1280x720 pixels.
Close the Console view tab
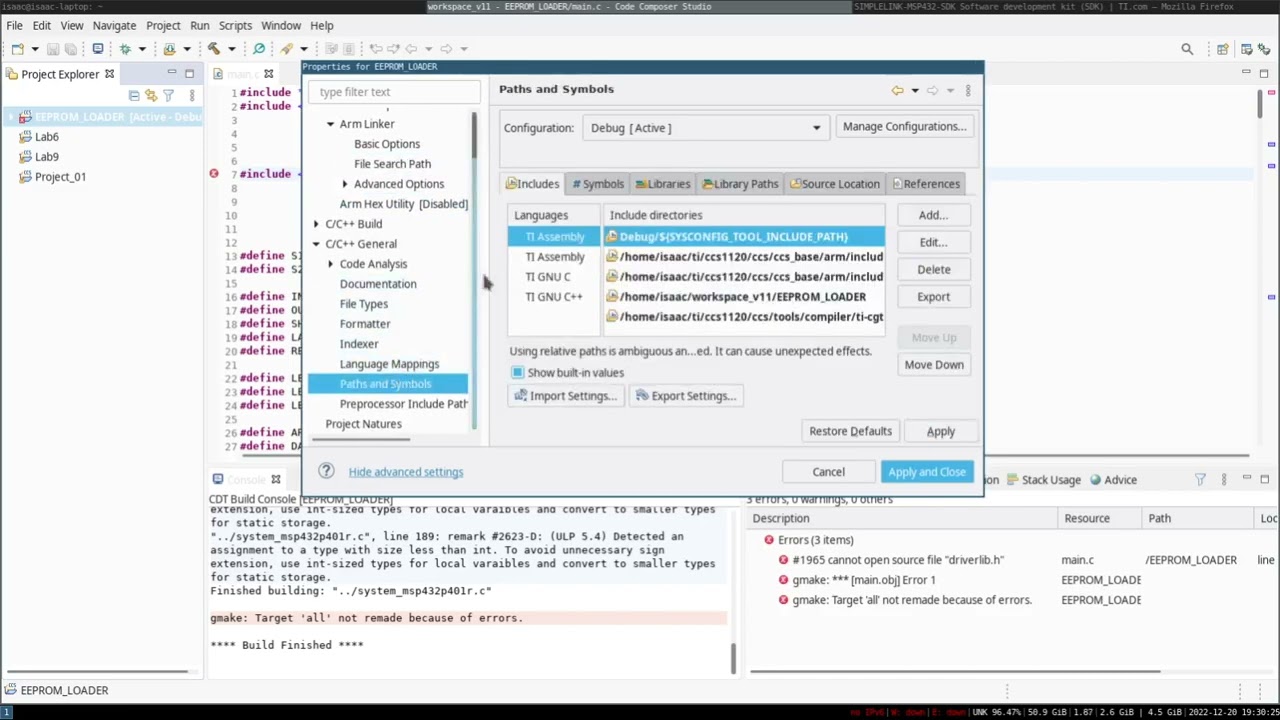[x=276, y=480]
